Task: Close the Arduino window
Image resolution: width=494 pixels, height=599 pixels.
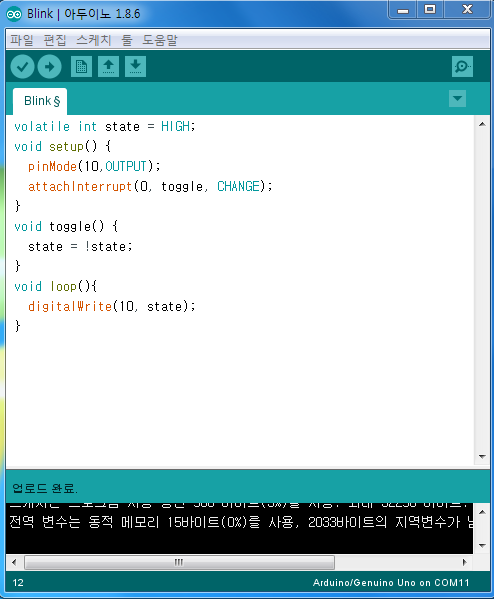Action: (467, 10)
